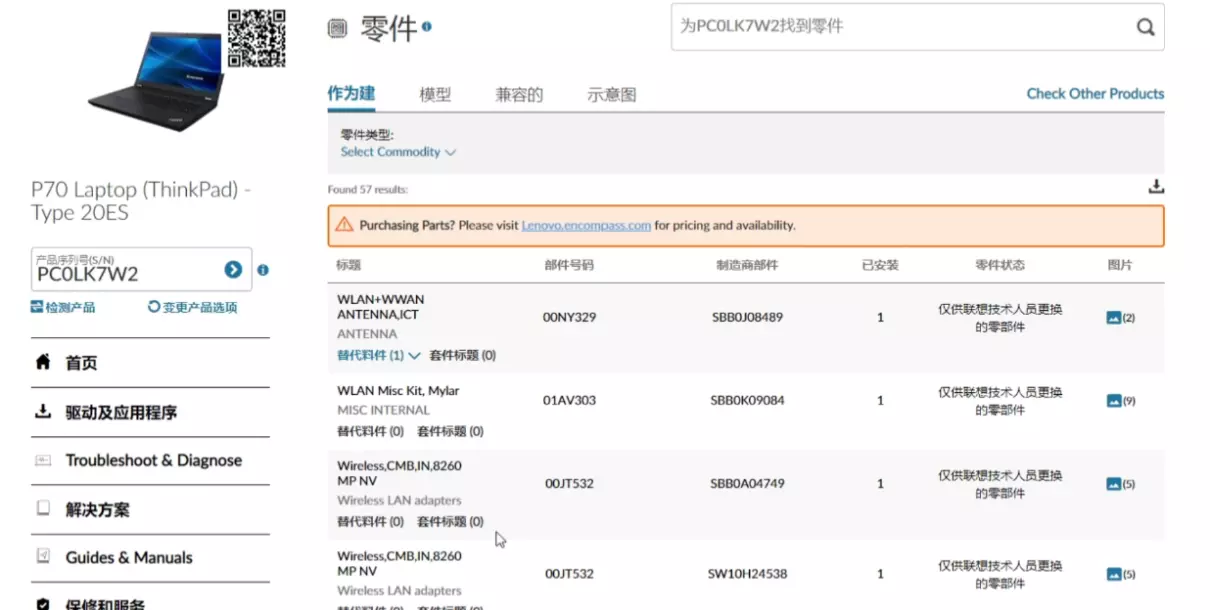Image resolution: width=1210 pixels, height=610 pixels.
Task: Scan the QR code thumbnail at top left
Action: click(258, 37)
